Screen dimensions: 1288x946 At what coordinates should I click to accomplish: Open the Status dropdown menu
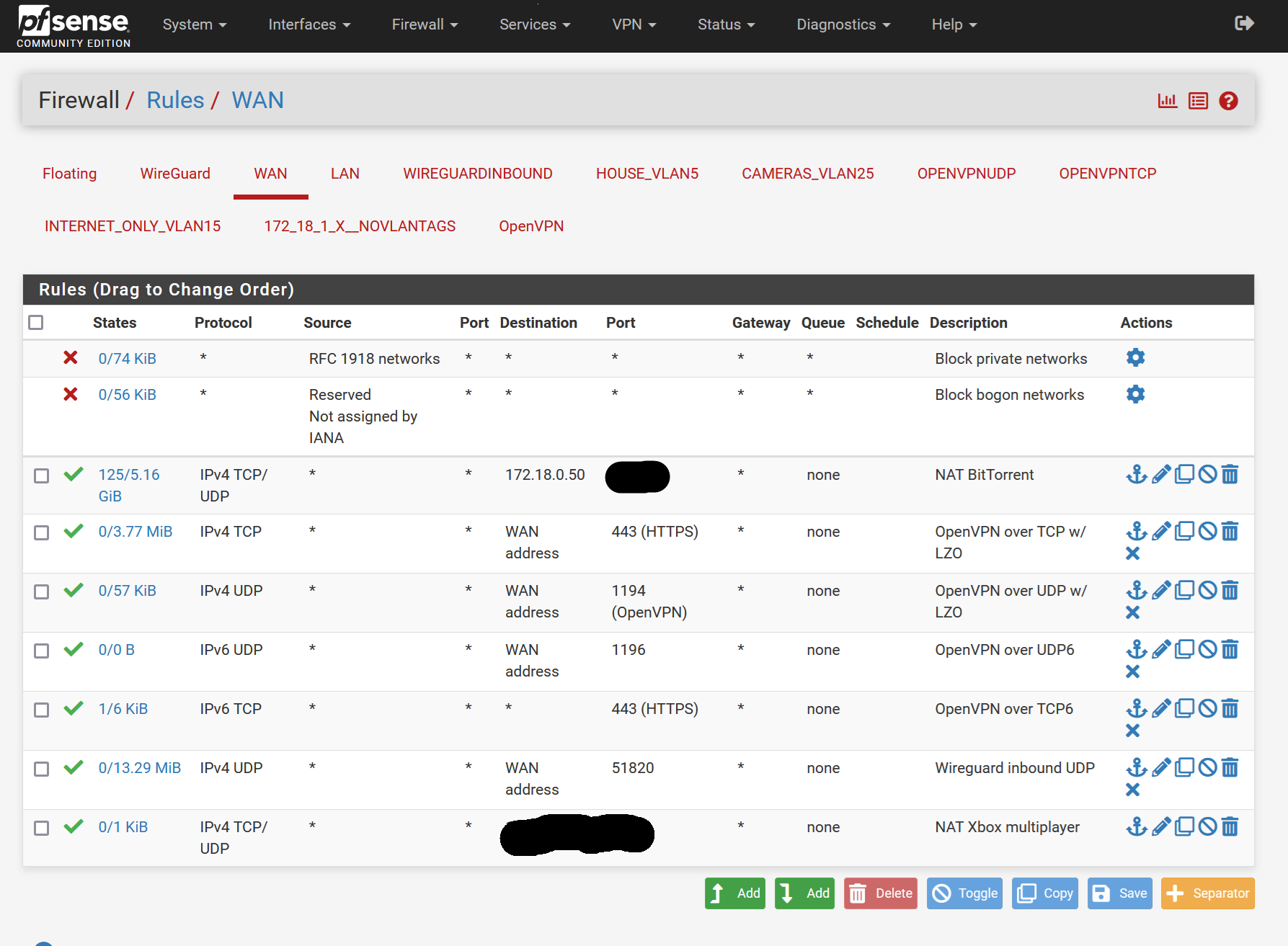coord(726,24)
